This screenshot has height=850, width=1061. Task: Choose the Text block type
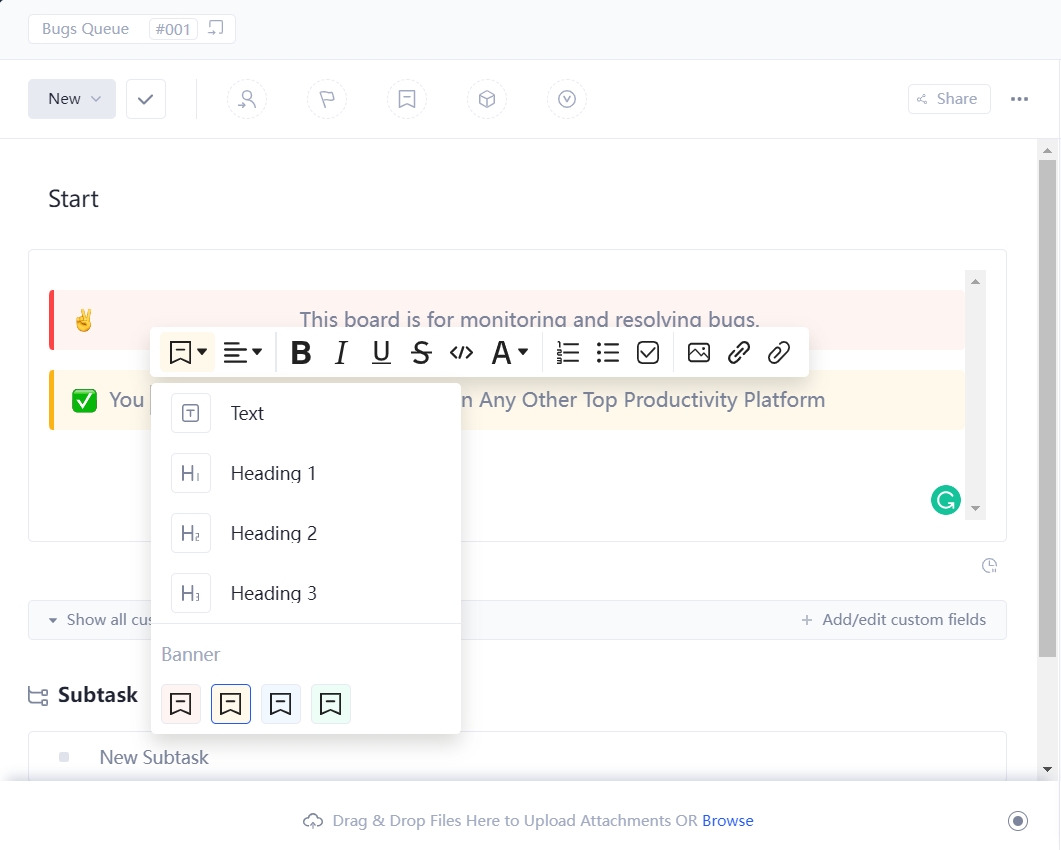tap(247, 413)
